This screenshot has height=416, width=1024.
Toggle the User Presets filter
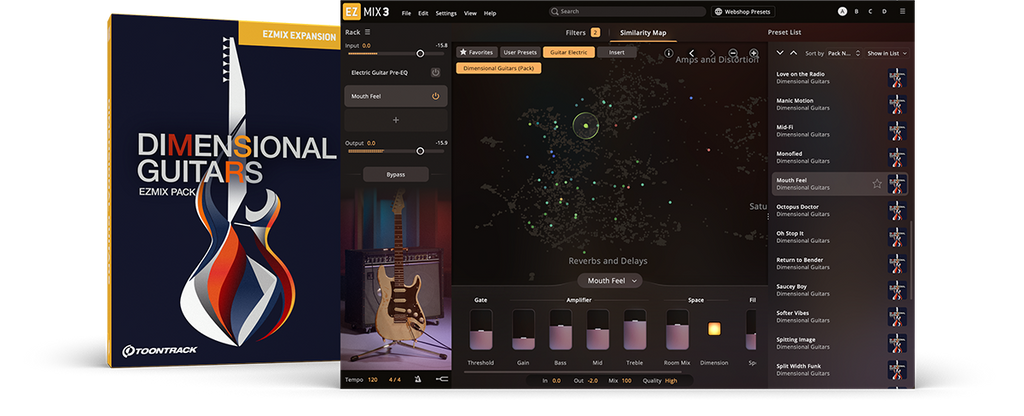tap(520, 52)
